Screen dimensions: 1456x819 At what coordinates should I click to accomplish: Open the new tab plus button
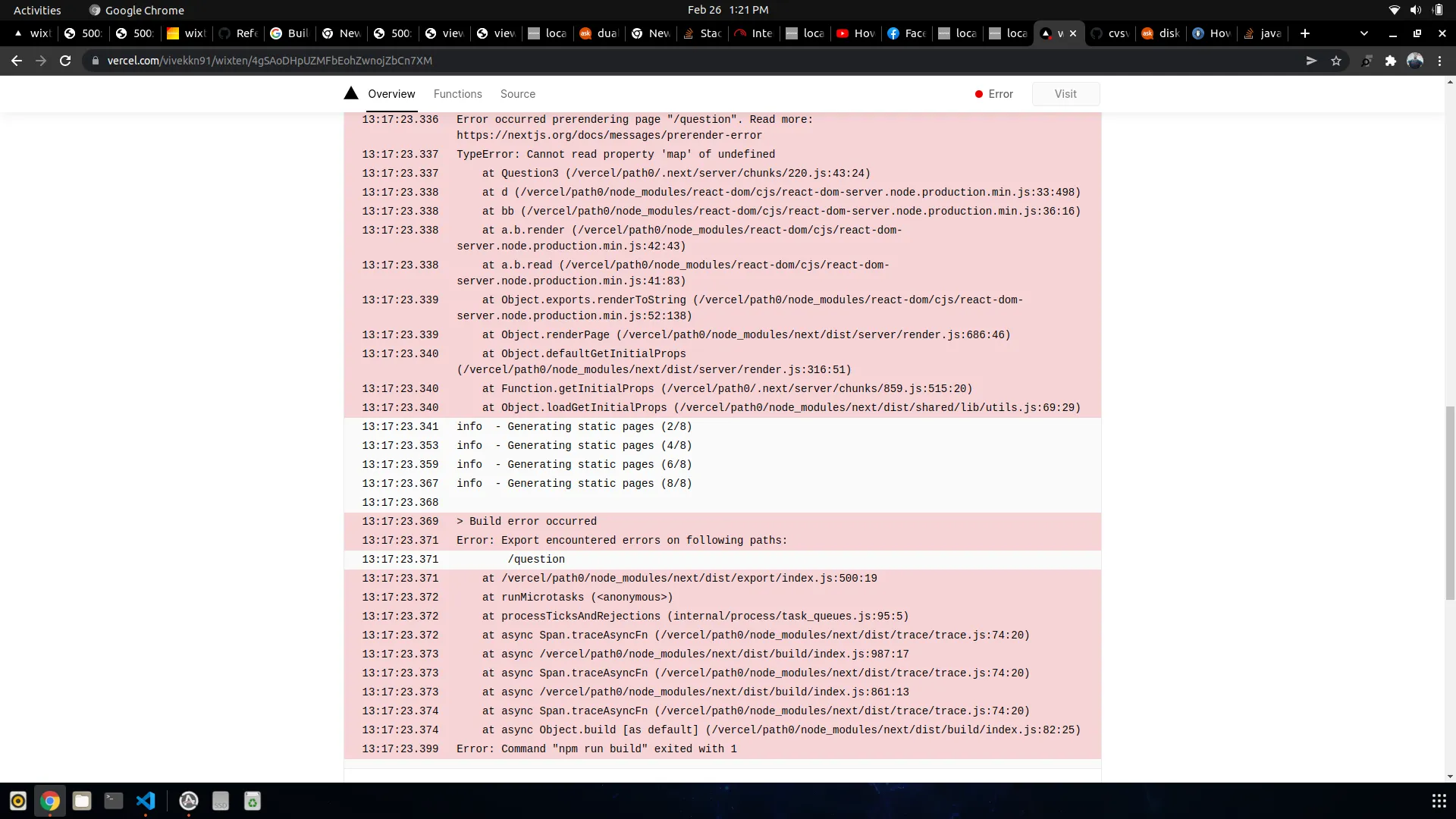pyautogui.click(x=1304, y=33)
